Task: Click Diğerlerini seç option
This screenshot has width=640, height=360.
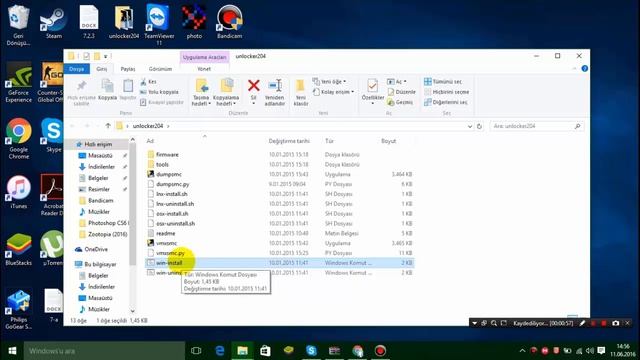Action: coord(446,102)
